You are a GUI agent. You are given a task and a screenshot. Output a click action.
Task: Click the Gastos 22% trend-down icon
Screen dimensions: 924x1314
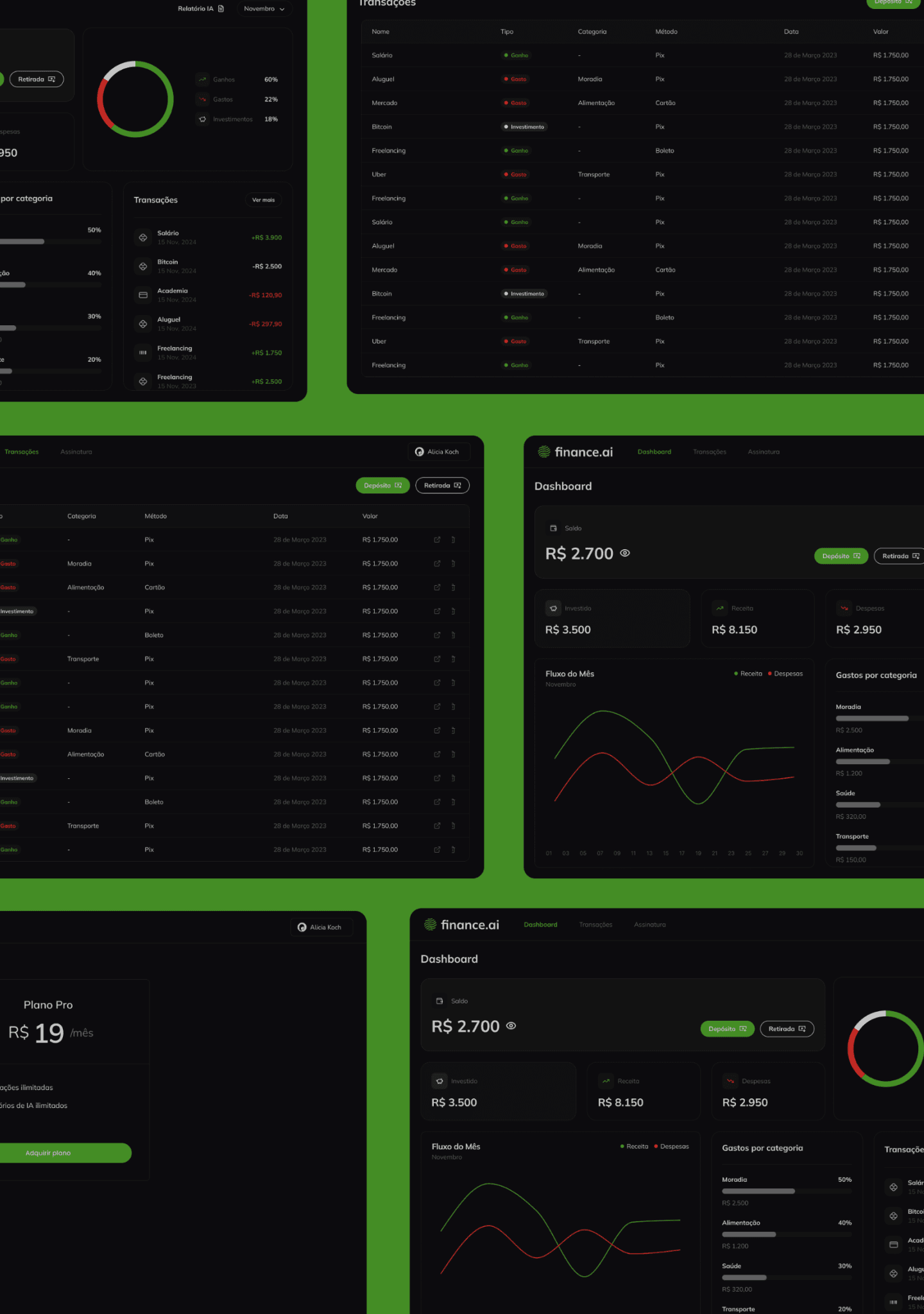point(203,99)
